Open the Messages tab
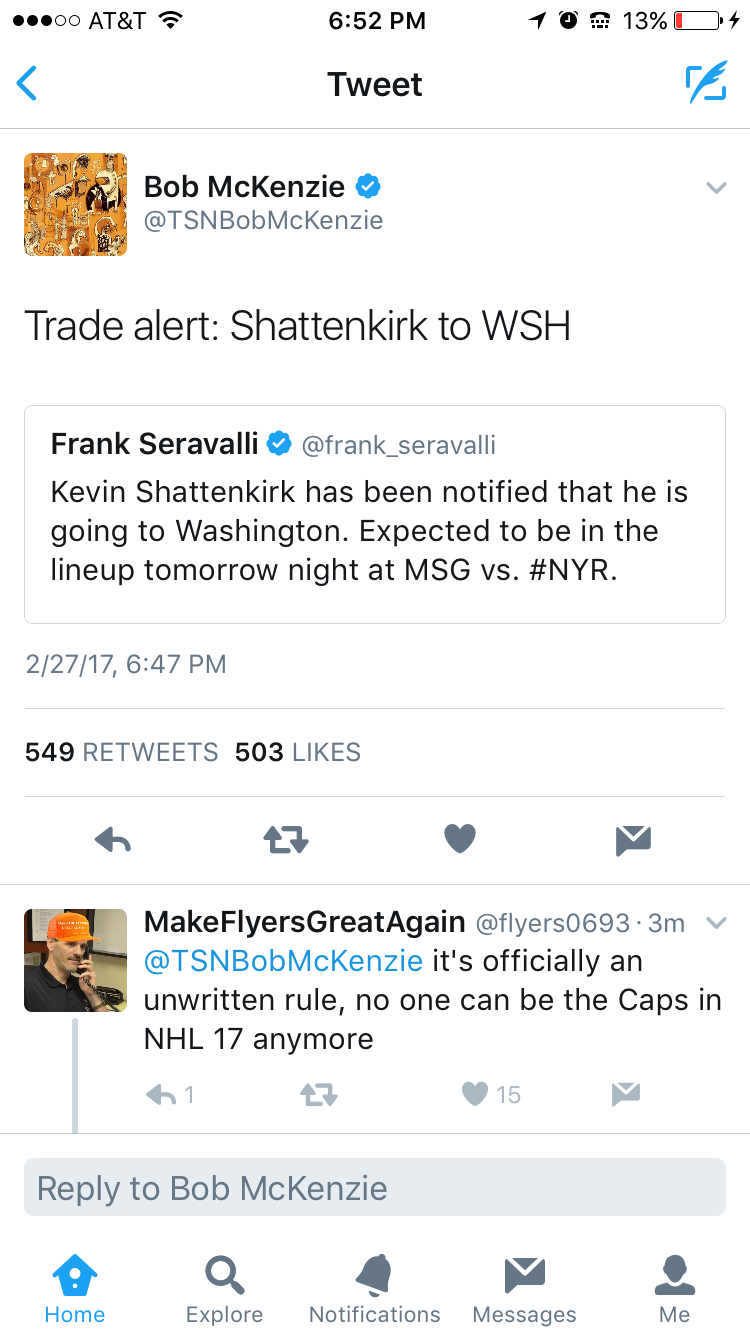The height and width of the screenshot is (1334, 750). click(524, 1290)
